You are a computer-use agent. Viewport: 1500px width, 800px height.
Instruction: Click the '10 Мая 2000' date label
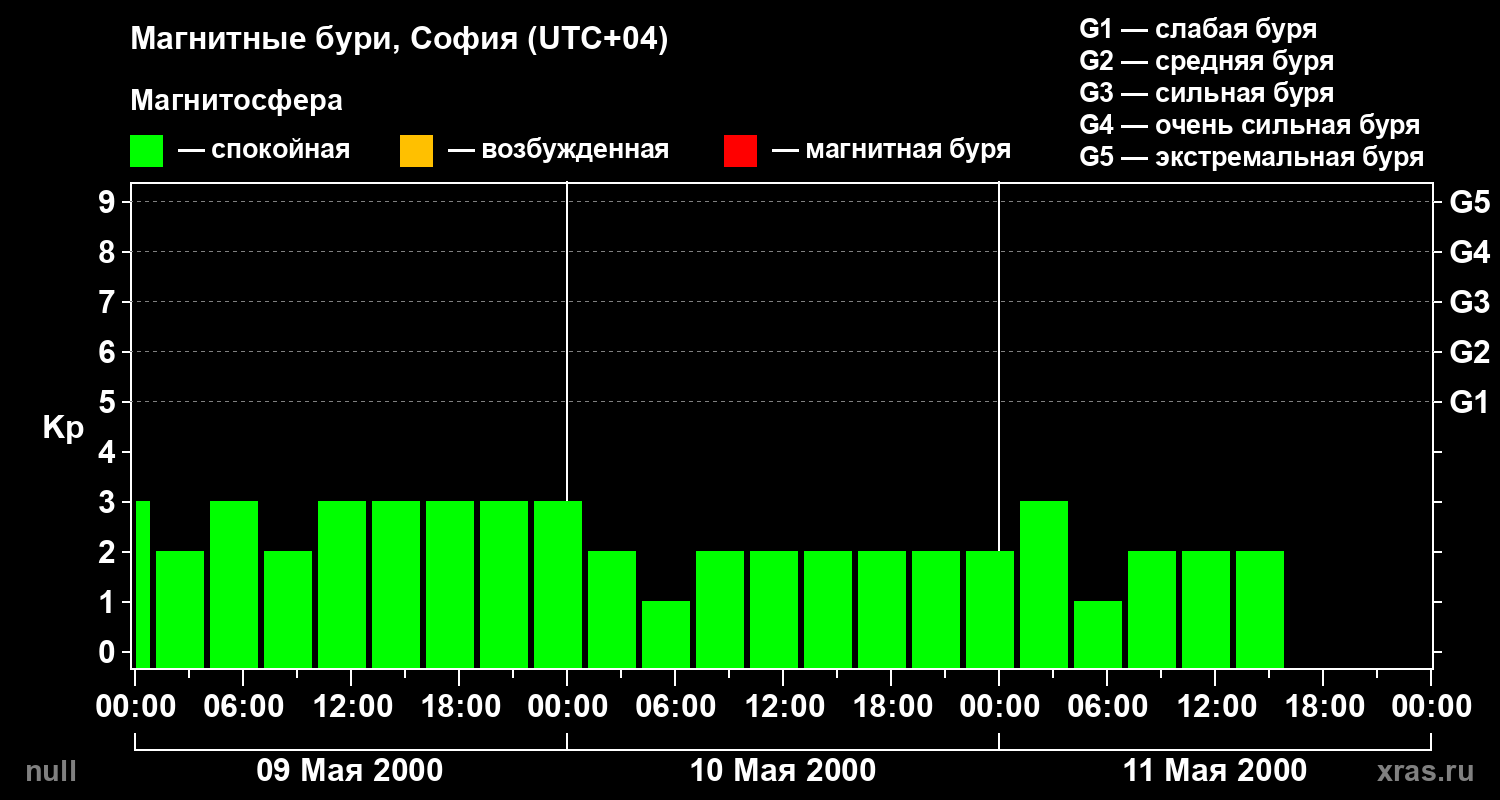[783, 770]
